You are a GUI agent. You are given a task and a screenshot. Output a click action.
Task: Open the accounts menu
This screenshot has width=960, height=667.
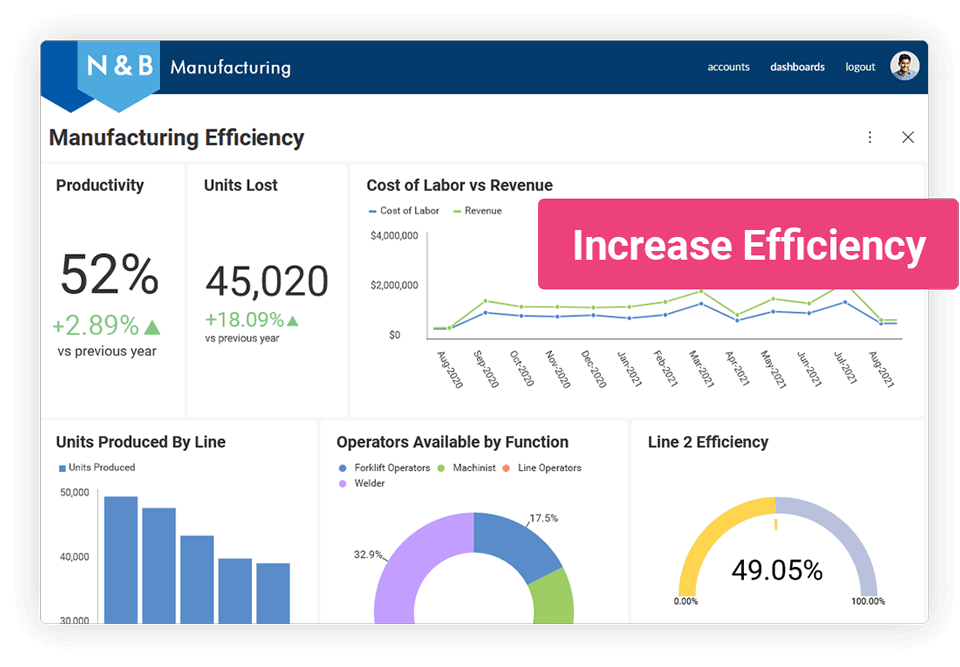click(x=728, y=66)
